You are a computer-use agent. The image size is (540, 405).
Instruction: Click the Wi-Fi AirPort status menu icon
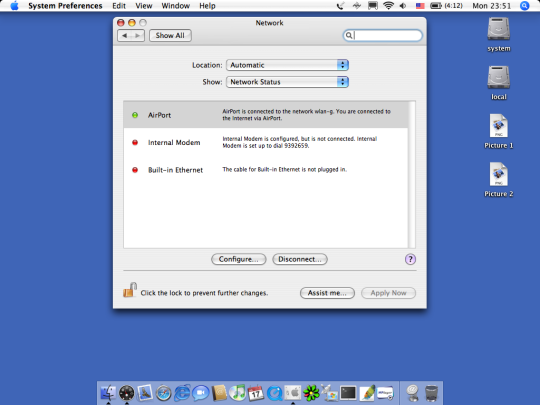click(388, 6)
